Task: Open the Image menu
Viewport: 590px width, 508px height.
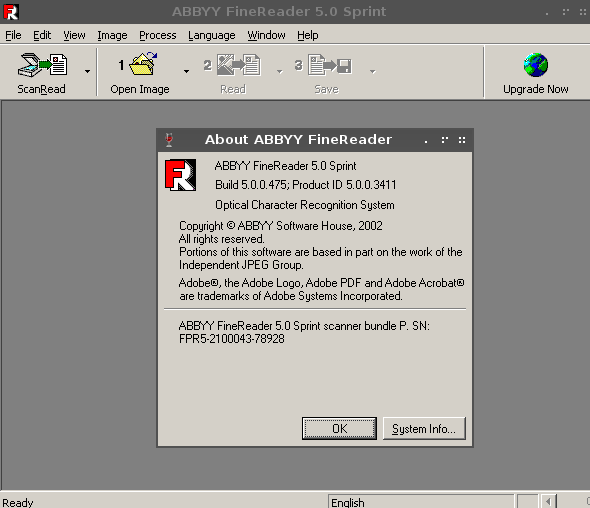Action: coord(112,35)
